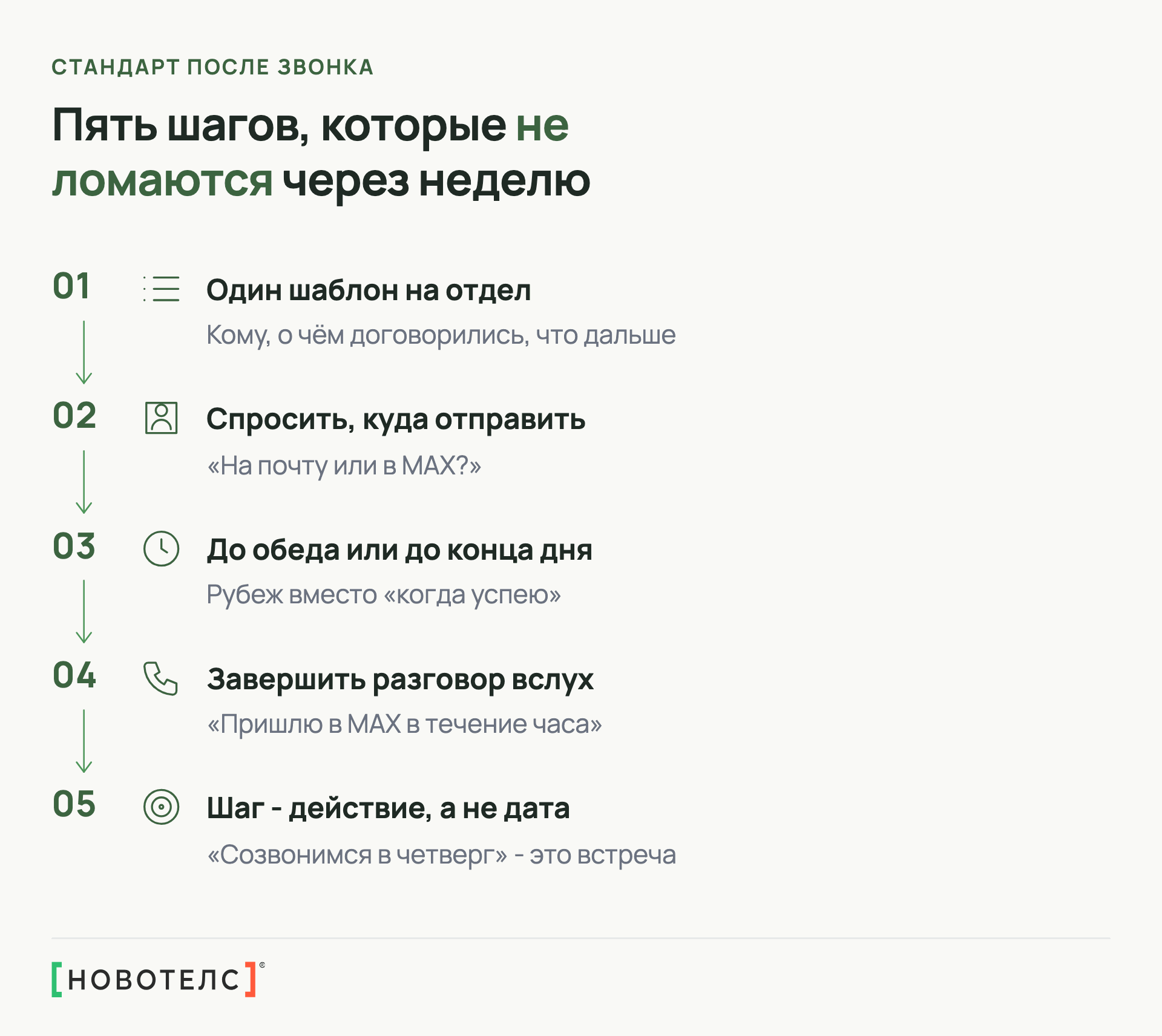Click the target icon next to step 05
This screenshot has width=1162, height=1036.
[162, 807]
